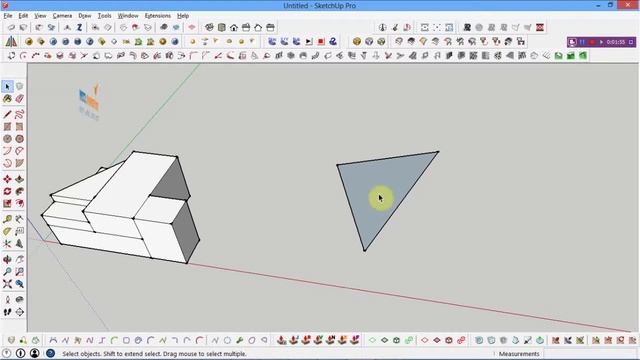Open the sign-in person status icon
Screen dimensions: 640x360
click(x=34, y=353)
